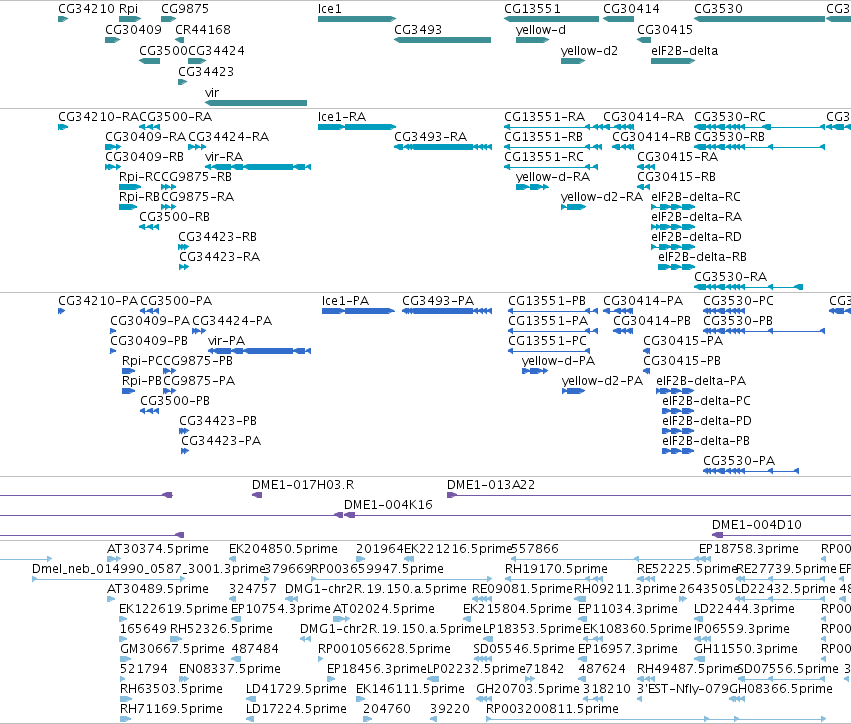The width and height of the screenshot is (851, 724).
Task: Select the AT30374.5prime EST label
Action: pyautogui.click(x=158, y=549)
